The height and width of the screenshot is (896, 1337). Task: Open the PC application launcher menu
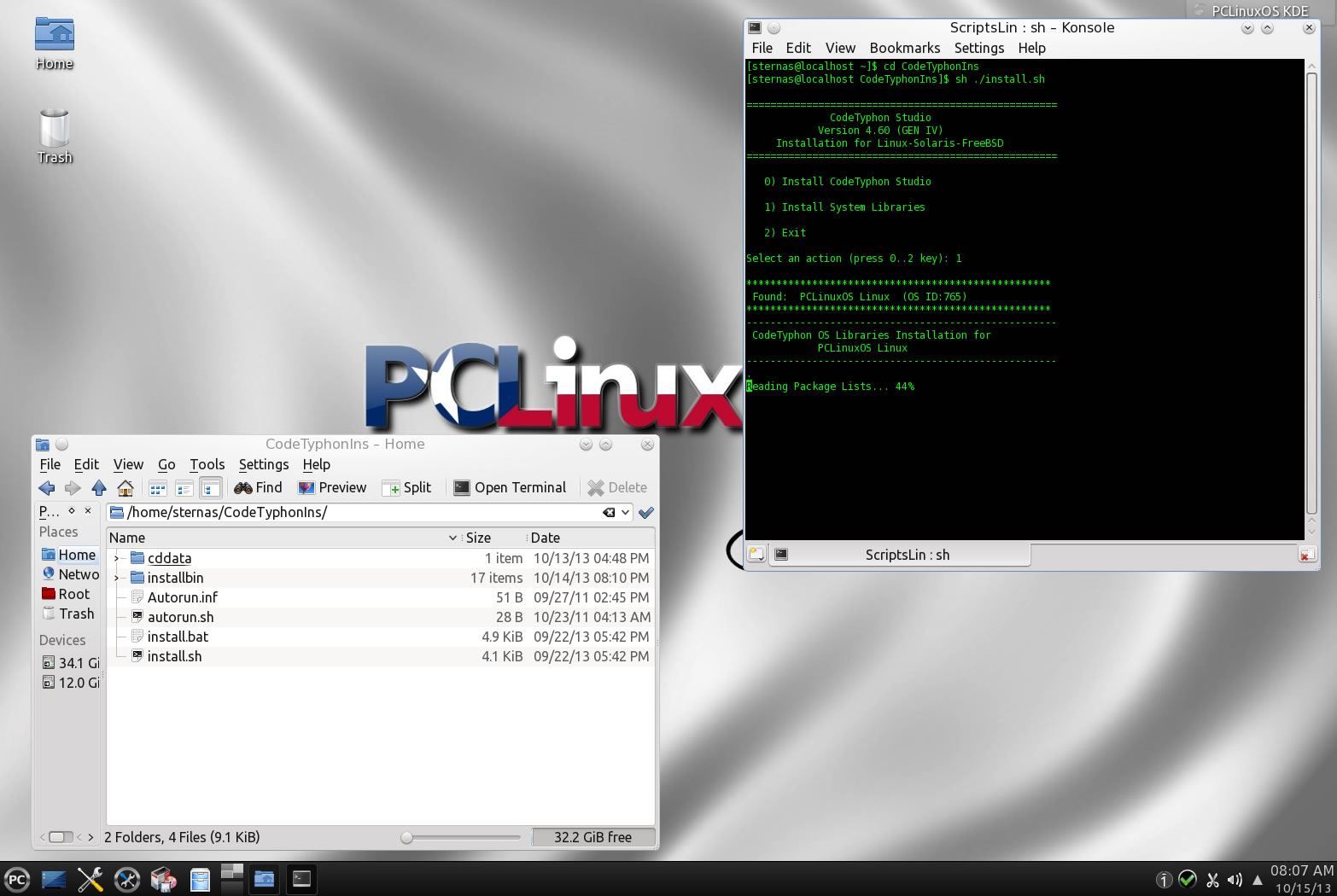pyautogui.click(x=16, y=880)
